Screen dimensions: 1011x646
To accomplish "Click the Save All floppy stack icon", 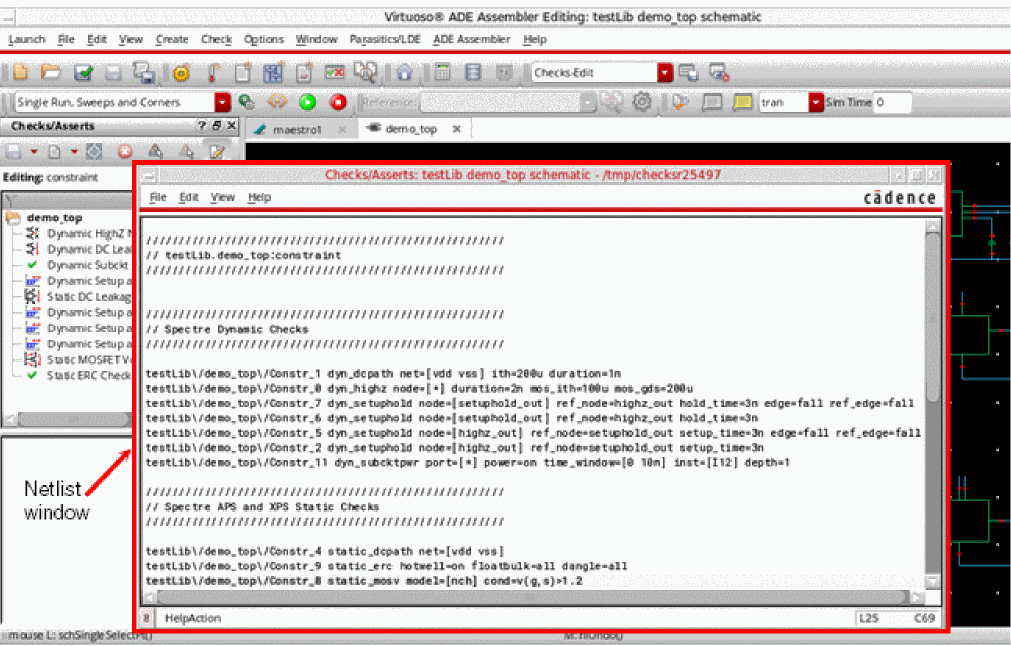I will pos(144,72).
